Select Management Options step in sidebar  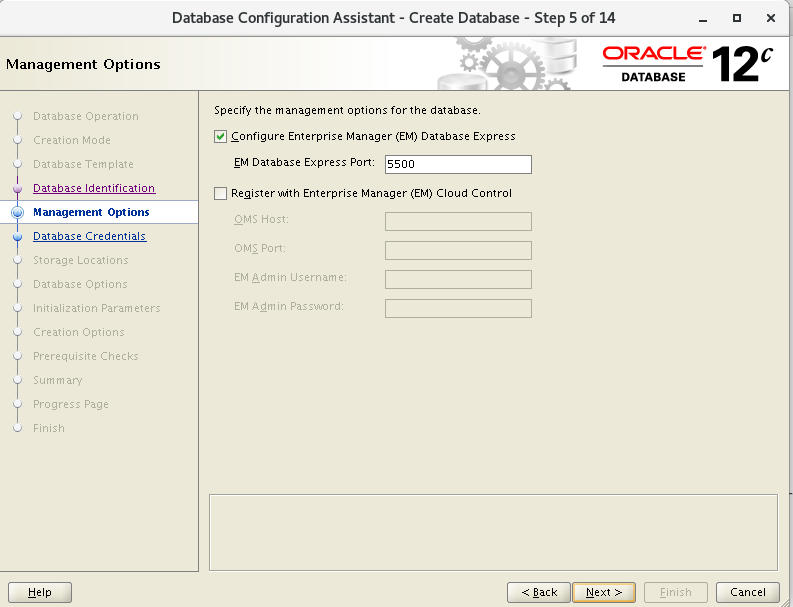(91, 212)
